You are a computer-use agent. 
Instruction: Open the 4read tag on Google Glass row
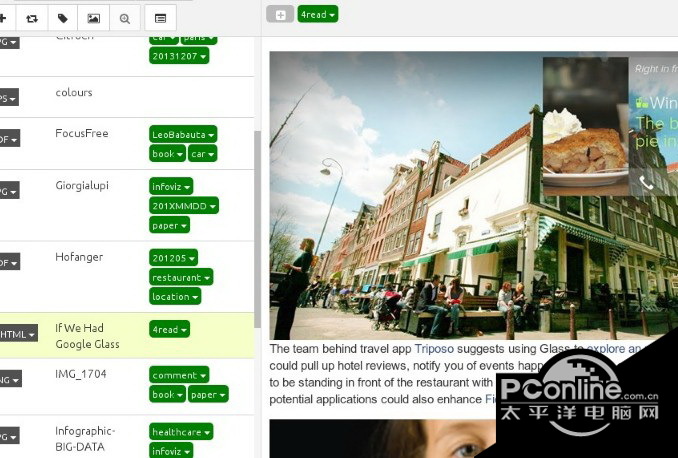pos(169,330)
